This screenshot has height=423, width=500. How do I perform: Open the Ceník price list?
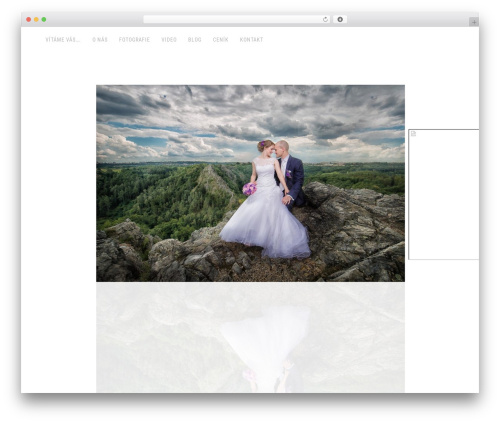point(221,40)
